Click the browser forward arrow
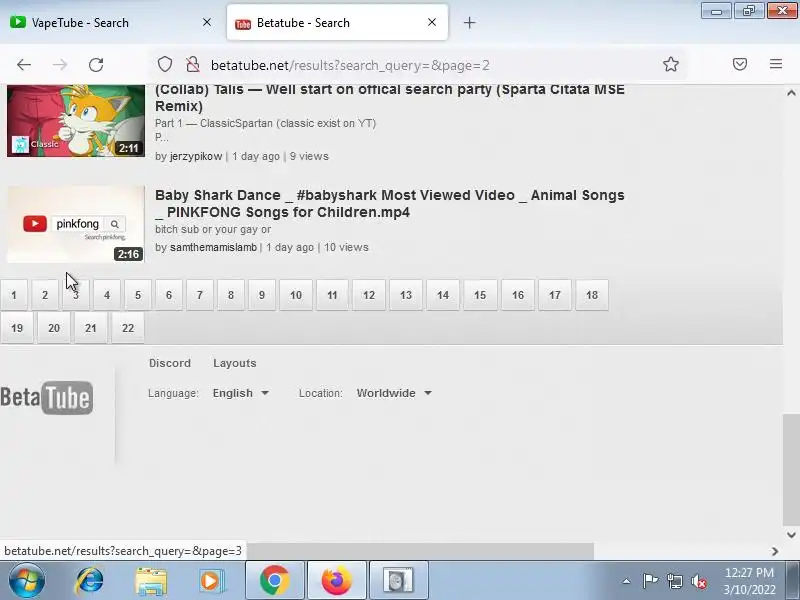The height and width of the screenshot is (600, 800). pyautogui.click(x=60, y=65)
